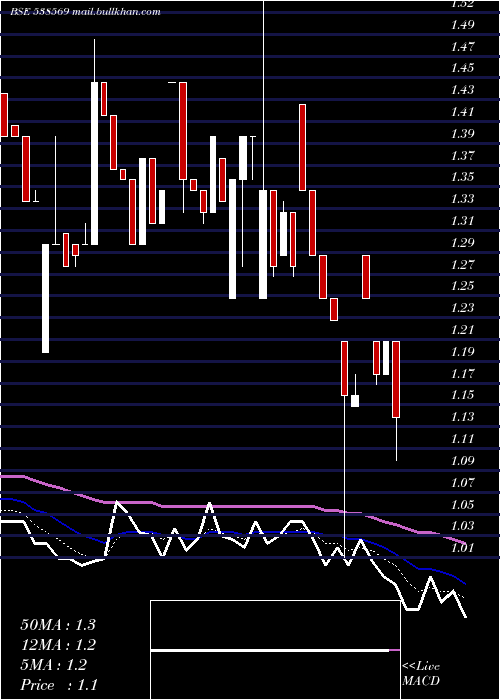Click the 1.33 price axis label
Viewport: 500px width, 700px height.
[x=462, y=199]
